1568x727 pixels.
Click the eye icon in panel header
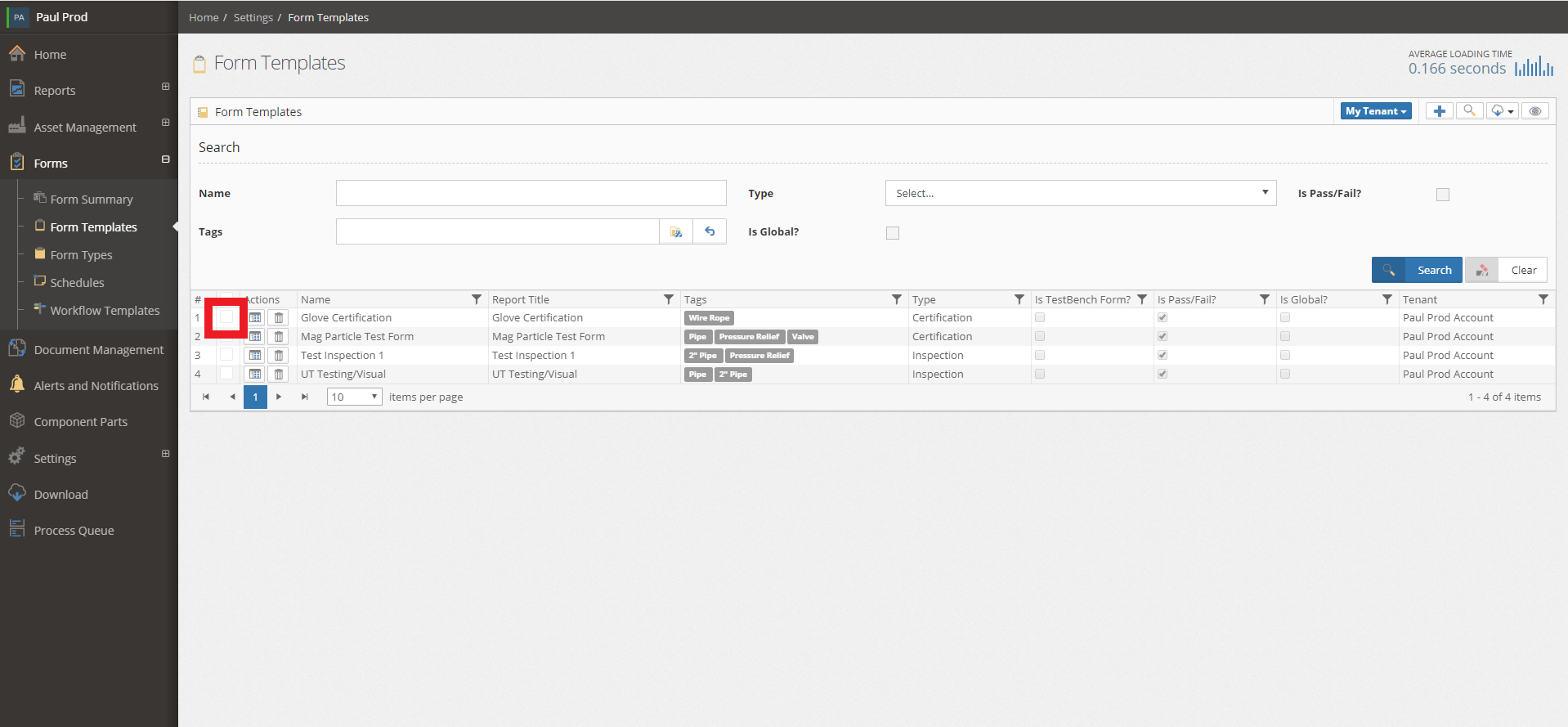coord(1535,111)
